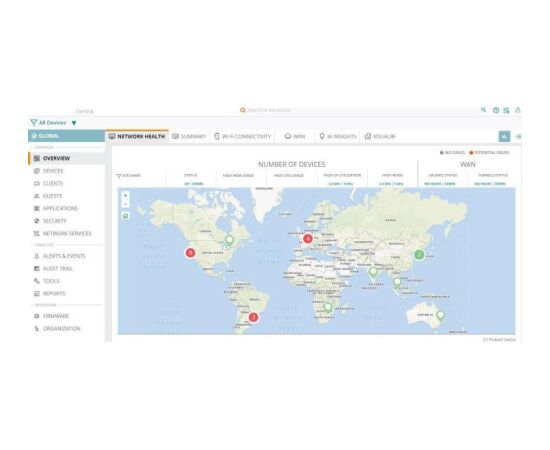Click the High CH Utilization column header
Viewport: 550px width, 450px height.
point(342,175)
